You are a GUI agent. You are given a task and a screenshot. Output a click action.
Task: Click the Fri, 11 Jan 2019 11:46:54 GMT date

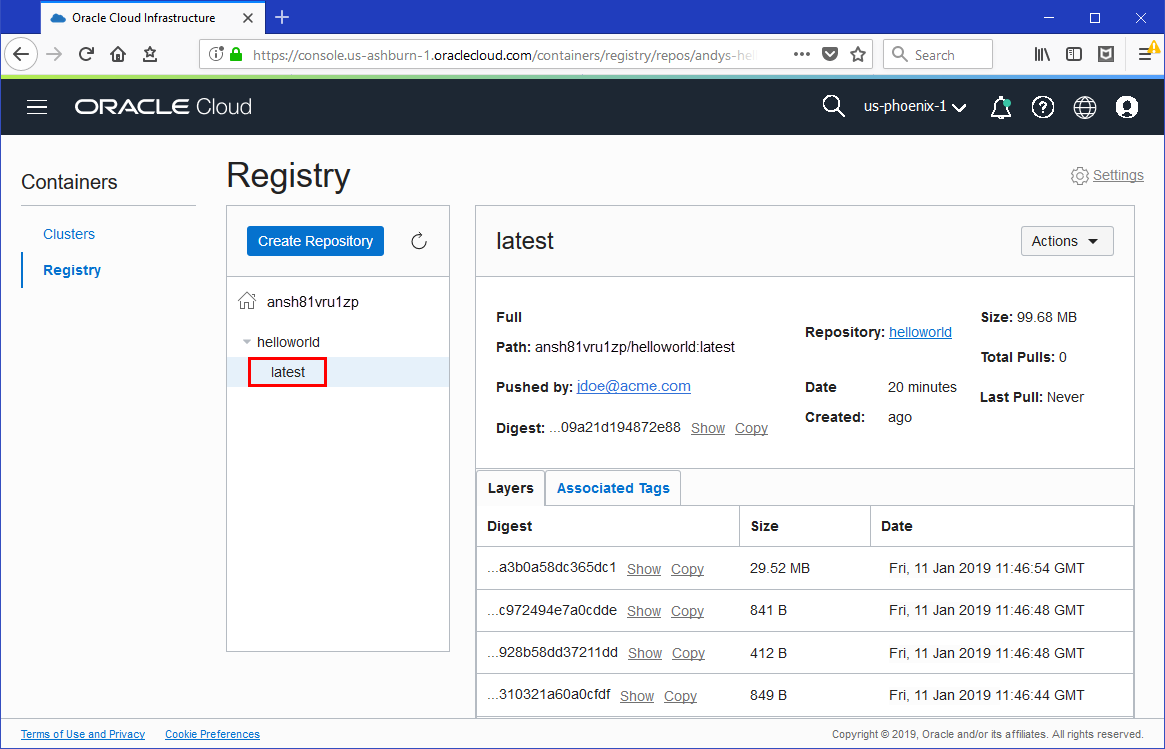coord(987,568)
